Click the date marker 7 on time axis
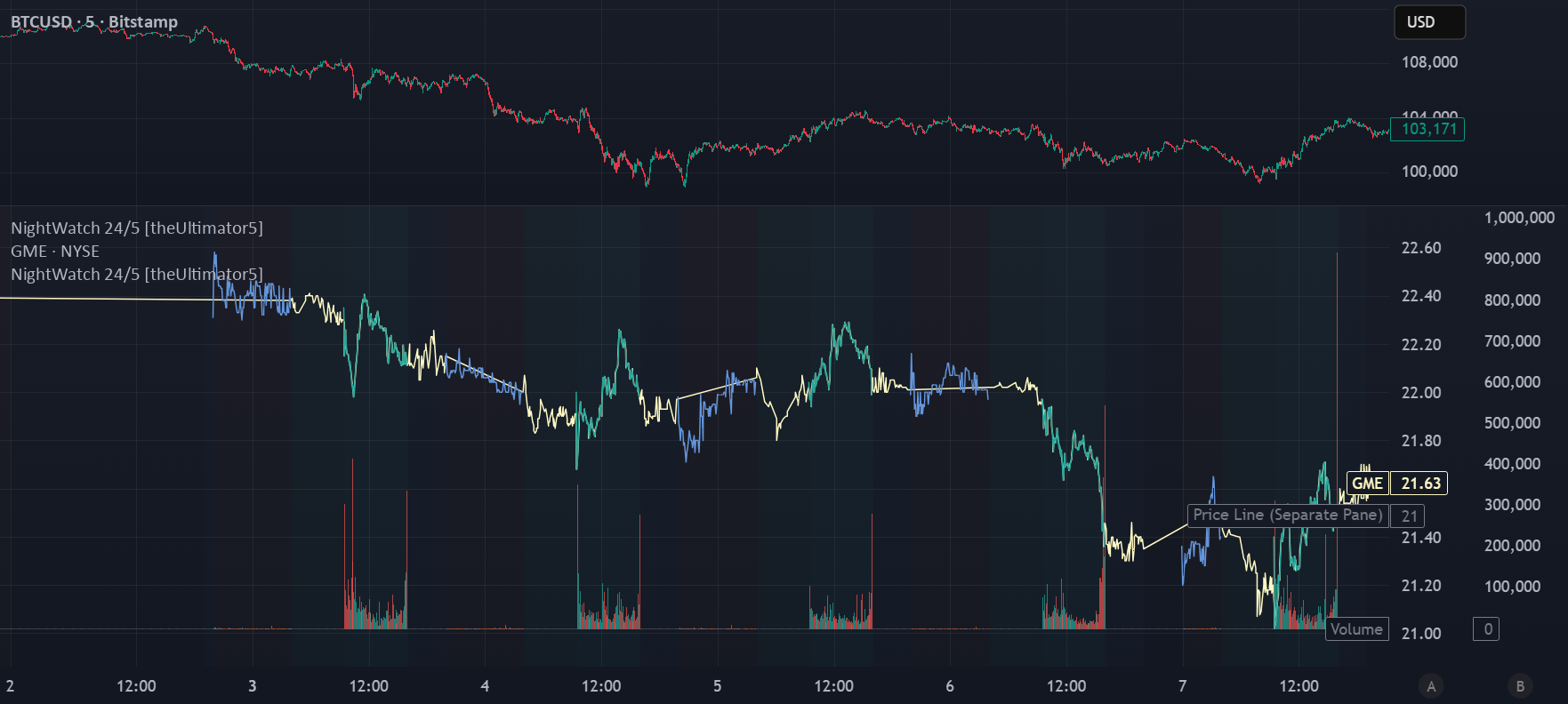This screenshot has width=1568, height=704. (x=1182, y=686)
